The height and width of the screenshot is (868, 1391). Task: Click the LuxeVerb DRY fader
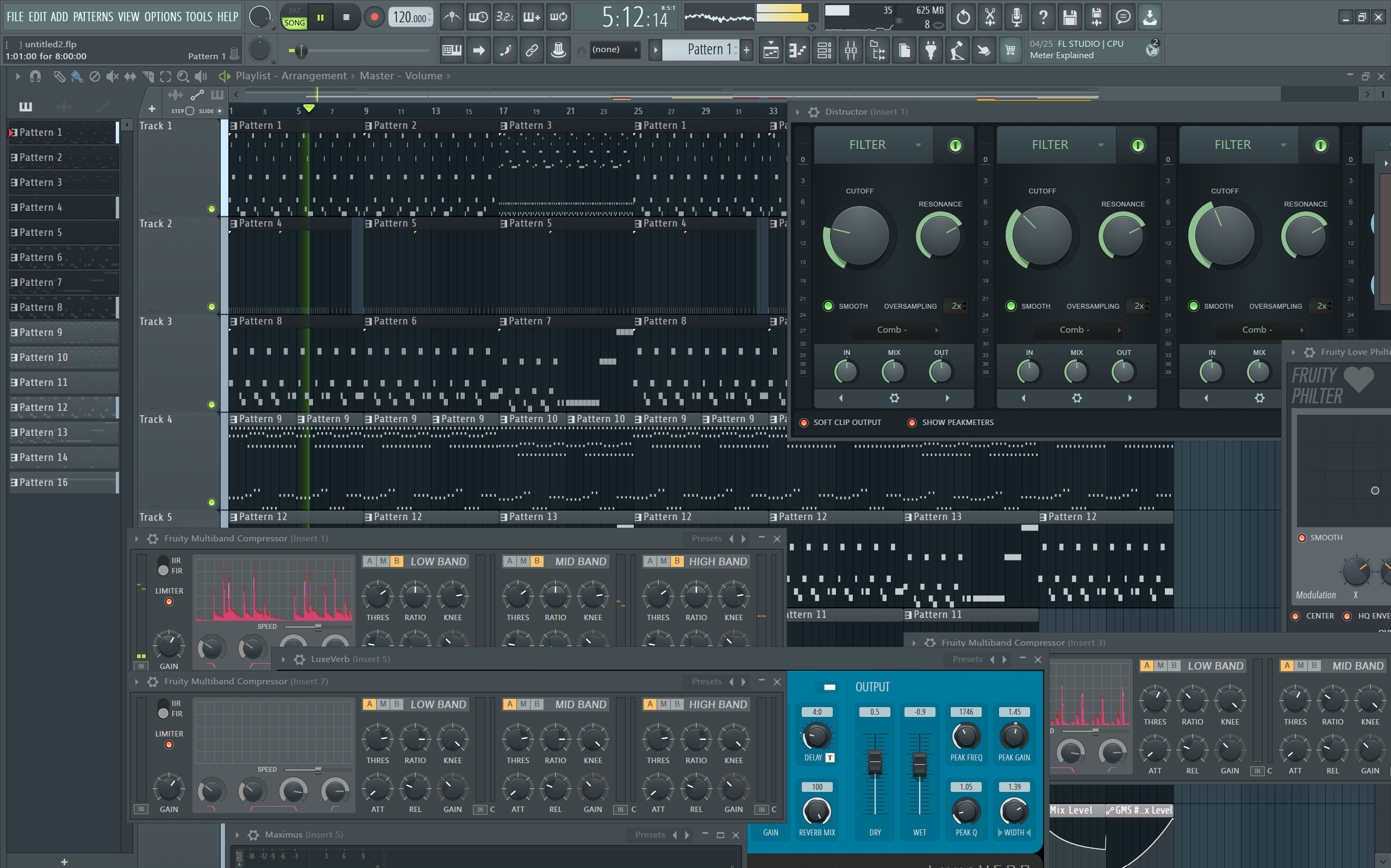pos(875,764)
